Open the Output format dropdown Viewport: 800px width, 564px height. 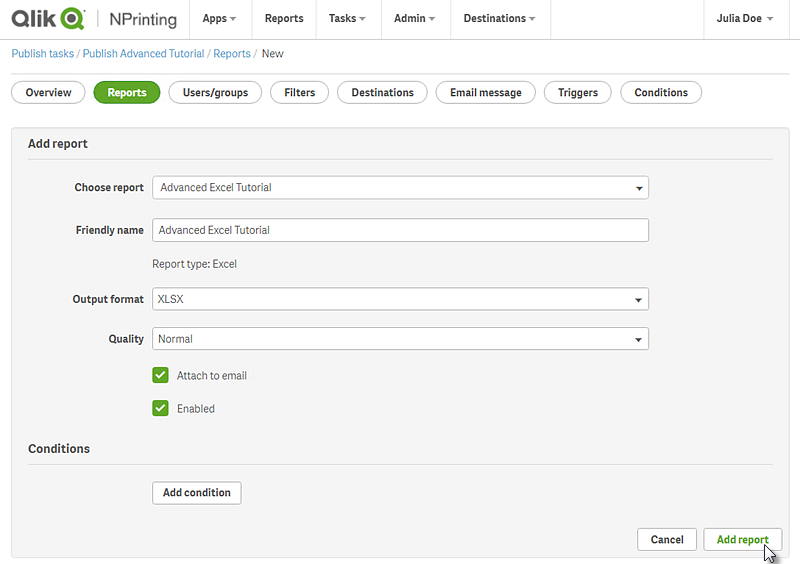click(401, 299)
